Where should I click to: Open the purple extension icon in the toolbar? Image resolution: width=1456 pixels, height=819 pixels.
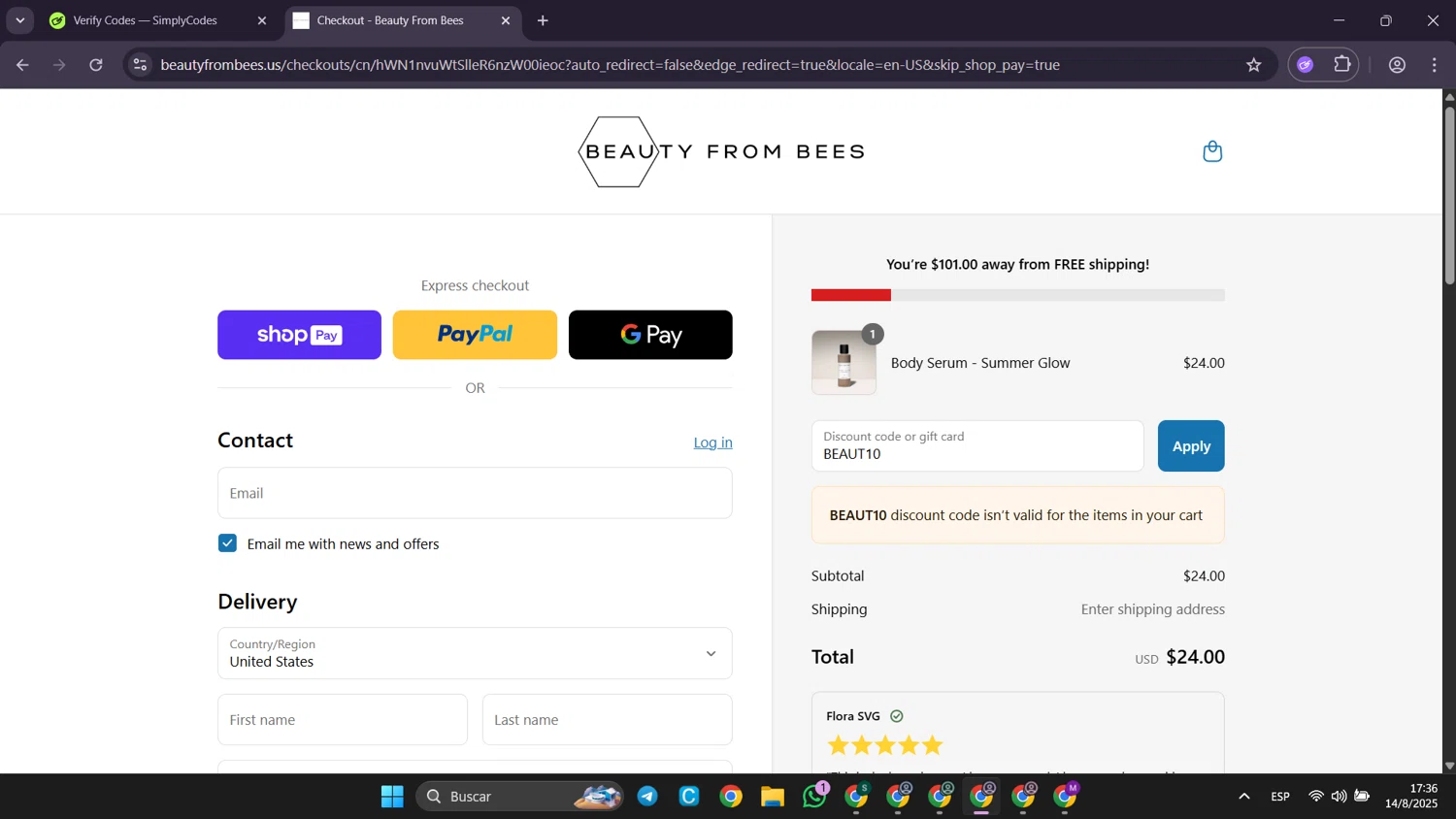point(1306,65)
